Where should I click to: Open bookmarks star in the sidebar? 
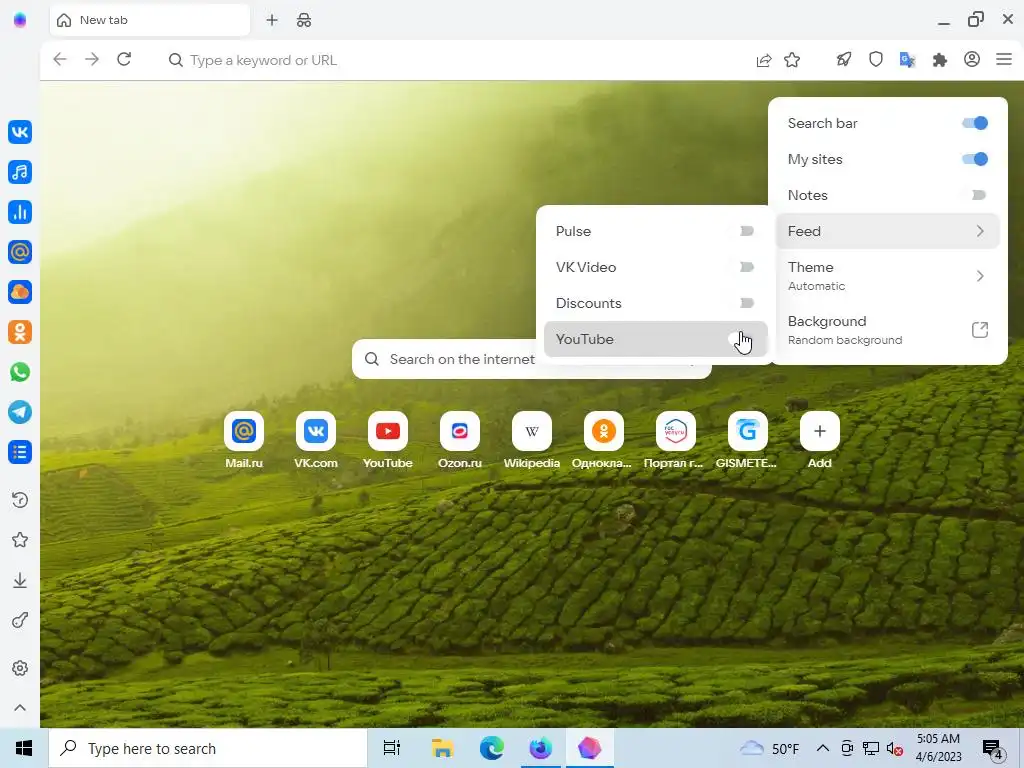20,540
